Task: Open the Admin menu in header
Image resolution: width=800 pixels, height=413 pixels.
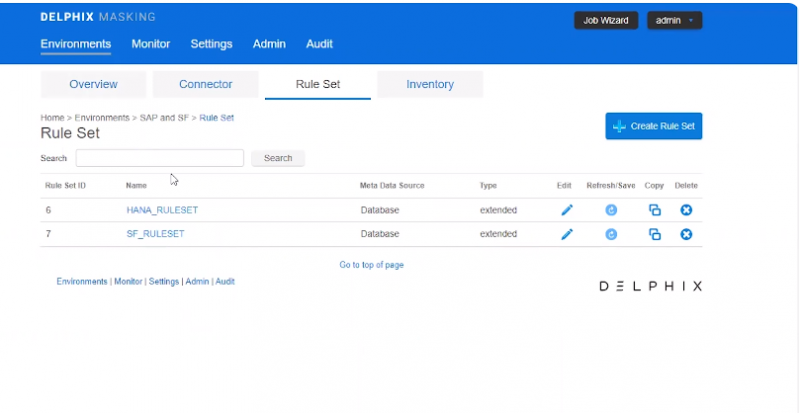Action: [x=269, y=44]
